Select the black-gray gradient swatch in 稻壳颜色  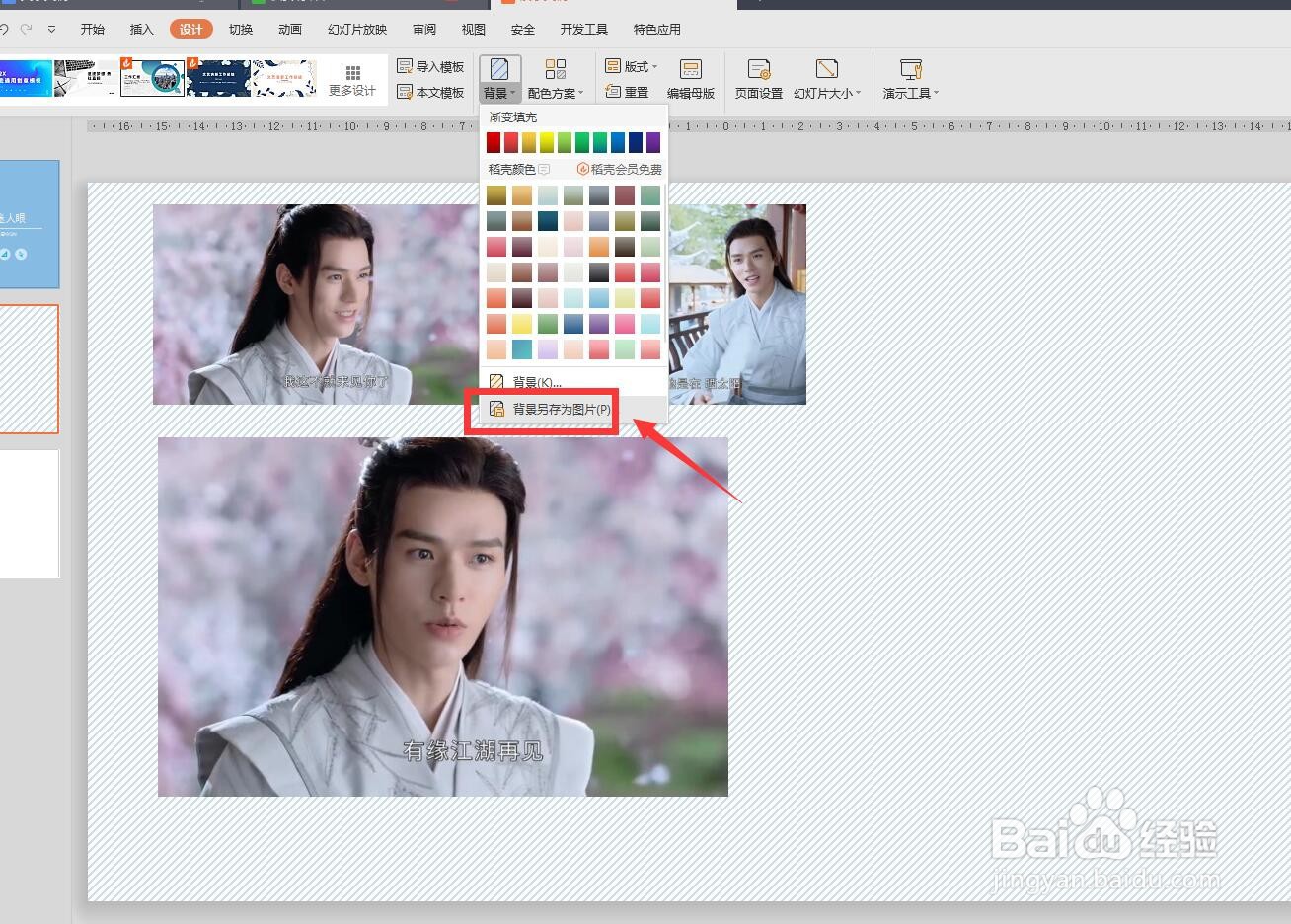click(599, 272)
